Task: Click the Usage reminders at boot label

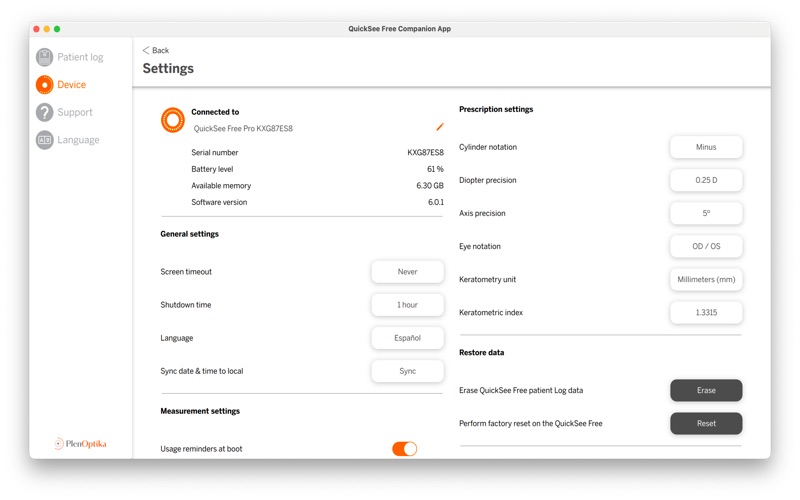Action: [x=201, y=449]
